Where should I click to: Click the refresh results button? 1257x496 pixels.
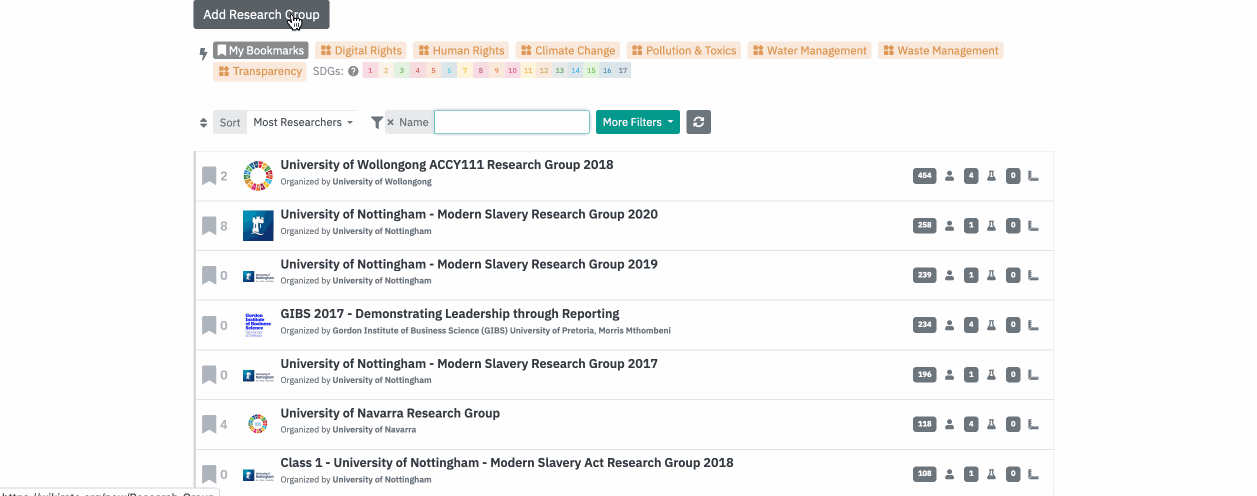[x=699, y=122]
